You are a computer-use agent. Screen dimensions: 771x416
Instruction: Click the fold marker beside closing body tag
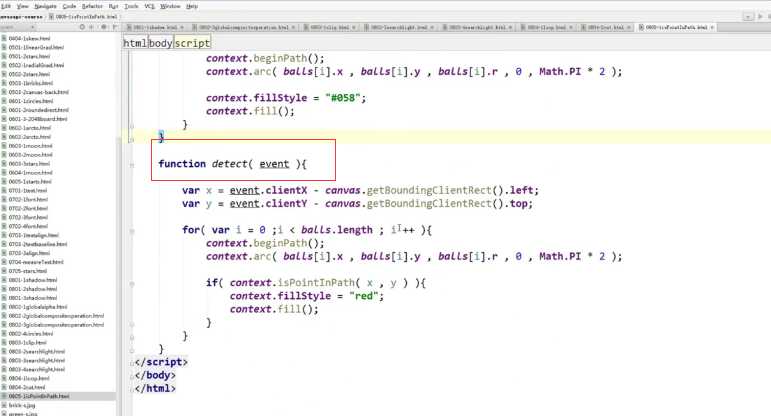pos(133,376)
